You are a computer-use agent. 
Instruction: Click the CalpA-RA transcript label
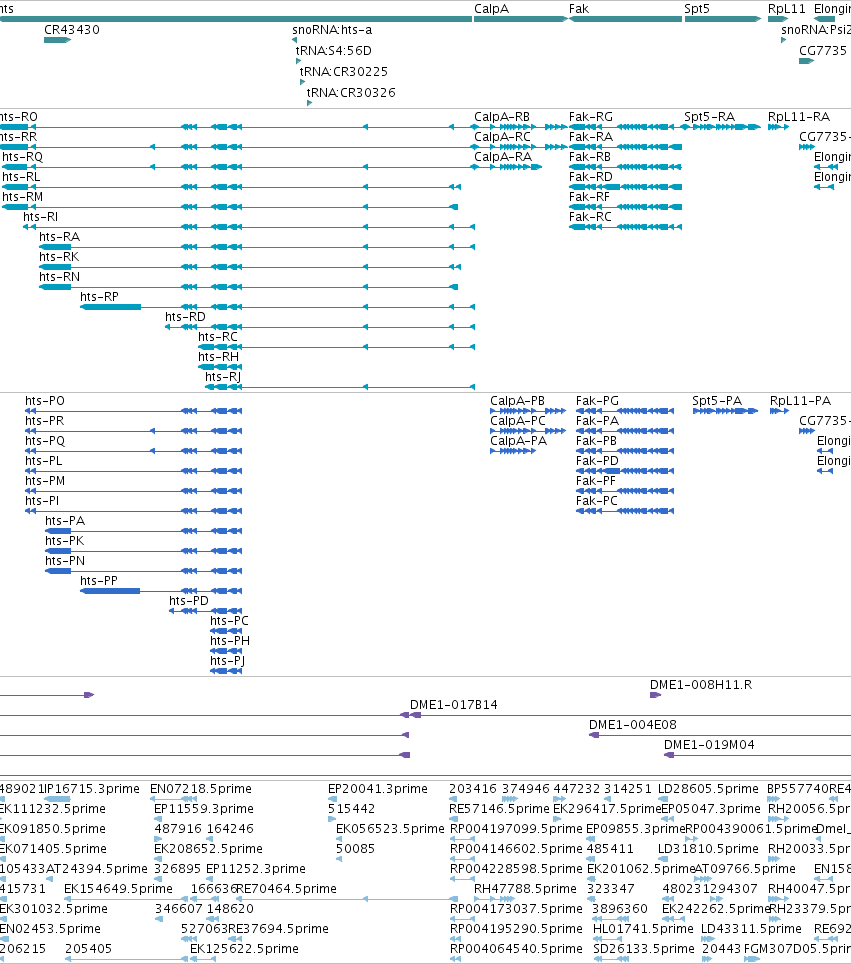503,157
